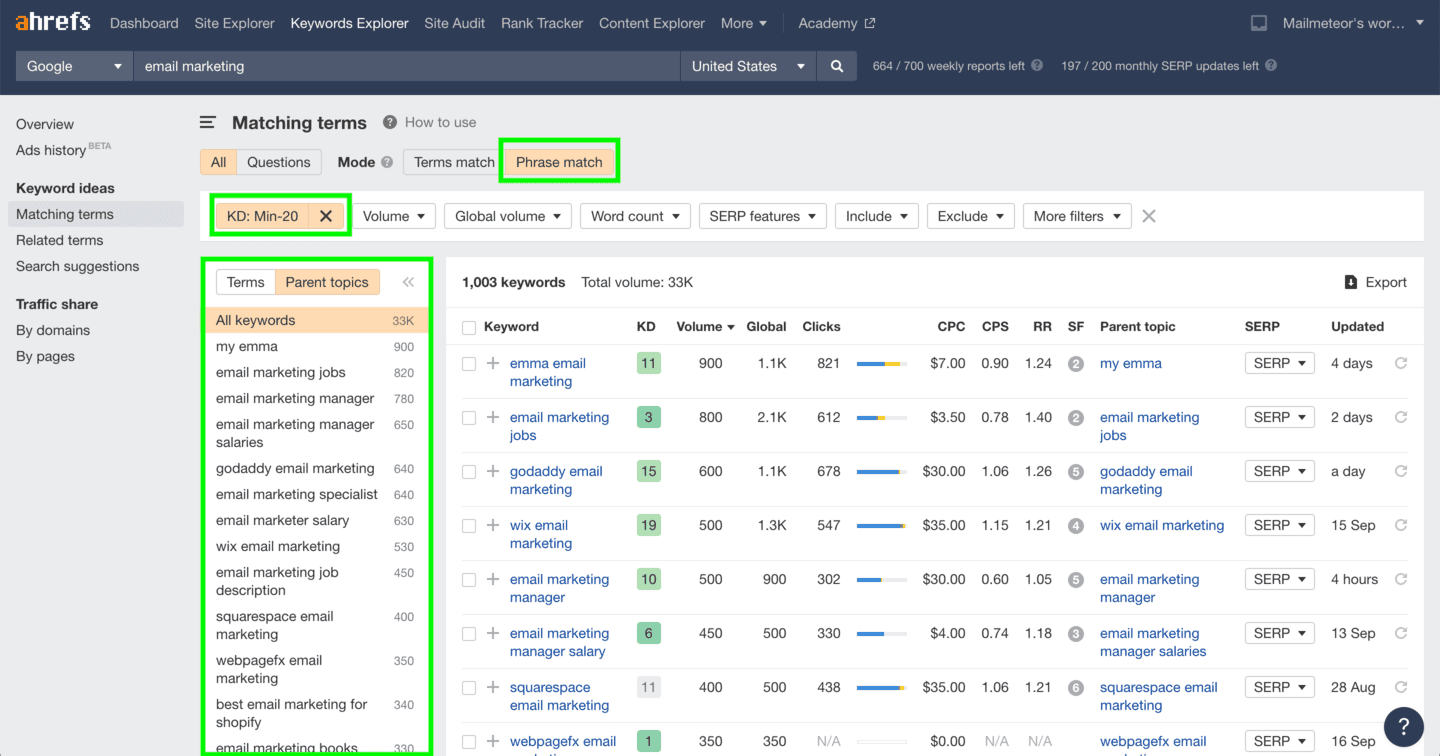Screen dimensions: 1440x756
Task: Open Search suggestions in the sidebar
Action: pyautogui.click(x=78, y=266)
